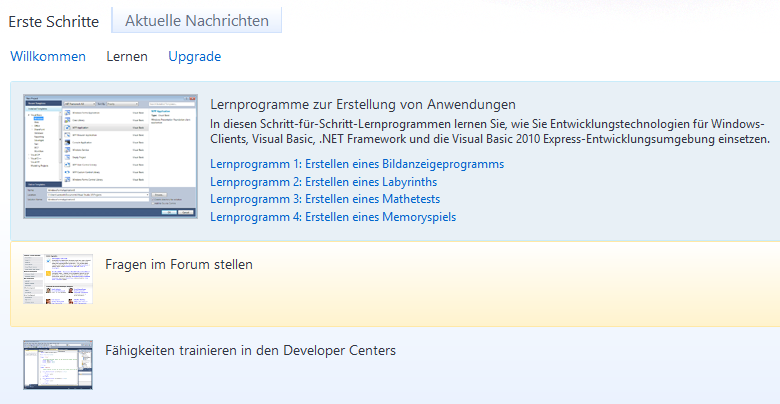The width and height of the screenshot is (780, 404).
Task: Go to the Willkommen section
Action: coord(48,57)
